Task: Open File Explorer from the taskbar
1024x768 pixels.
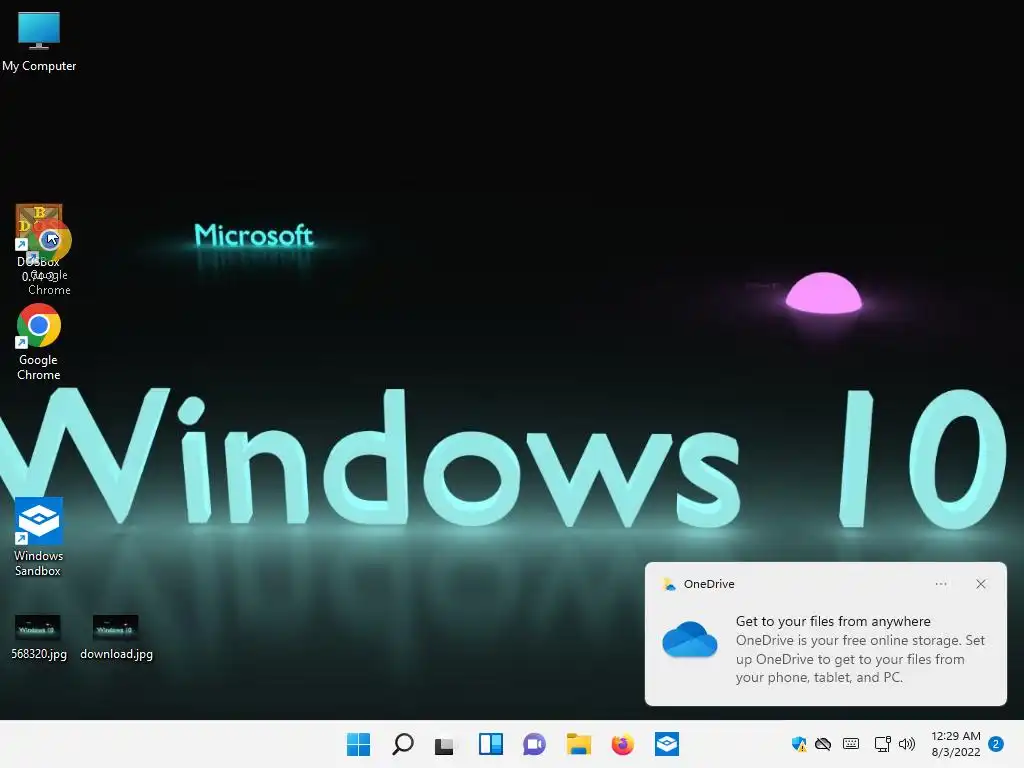Action: pos(579,744)
